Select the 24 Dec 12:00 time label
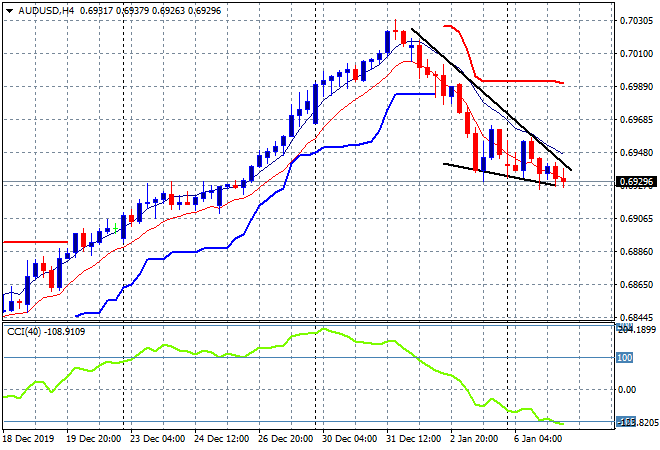The height and width of the screenshot is (450, 660). click(221, 439)
